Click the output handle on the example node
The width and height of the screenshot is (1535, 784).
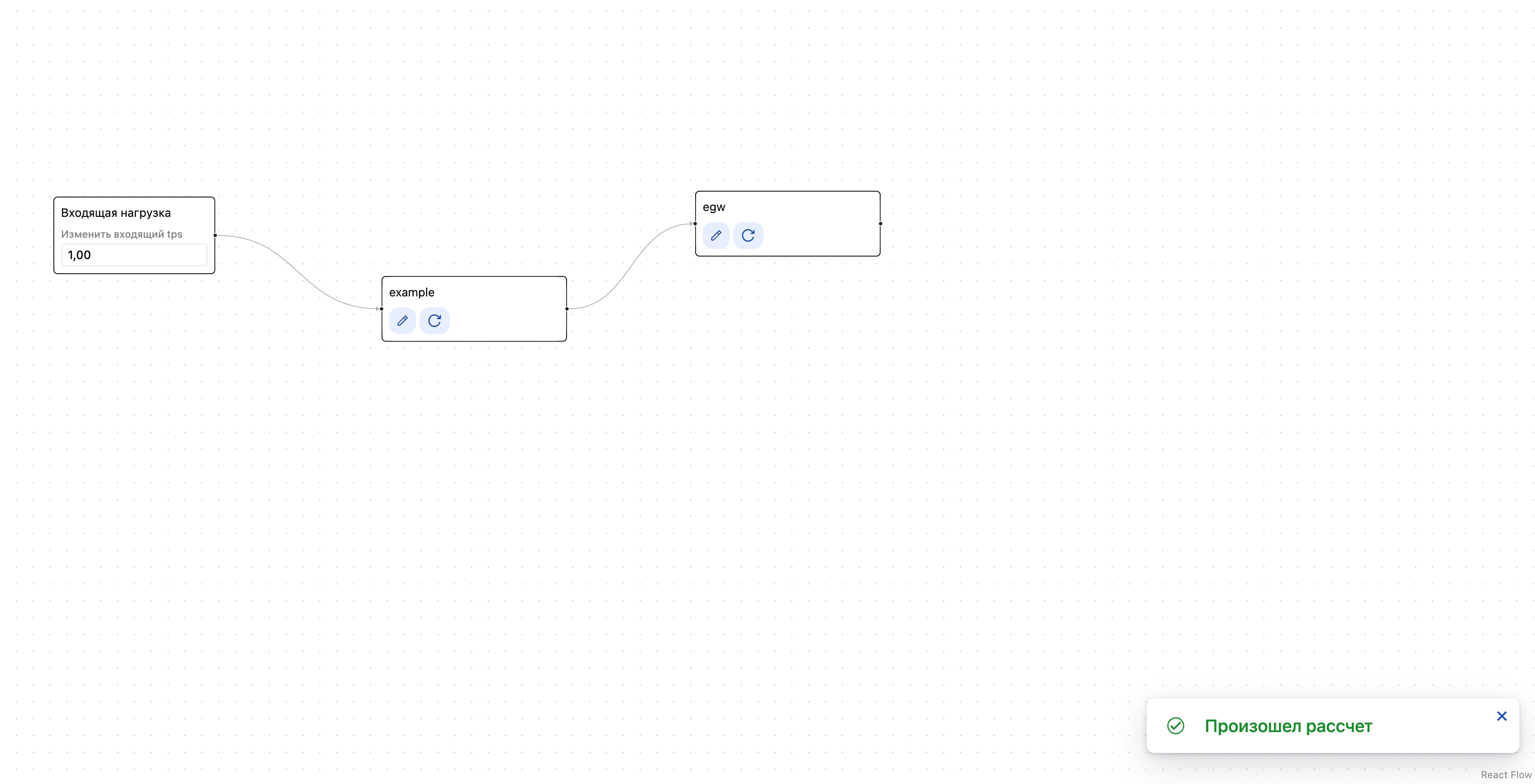(567, 309)
